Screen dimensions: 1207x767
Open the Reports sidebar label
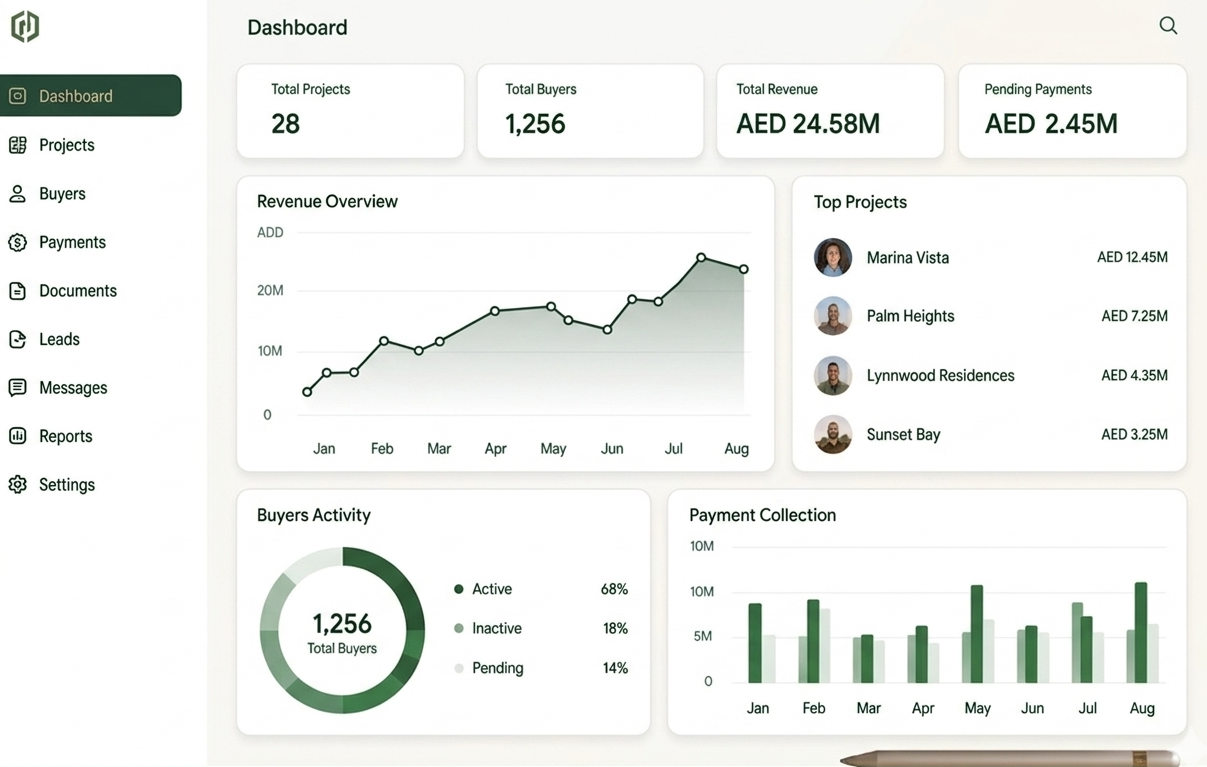pos(65,436)
